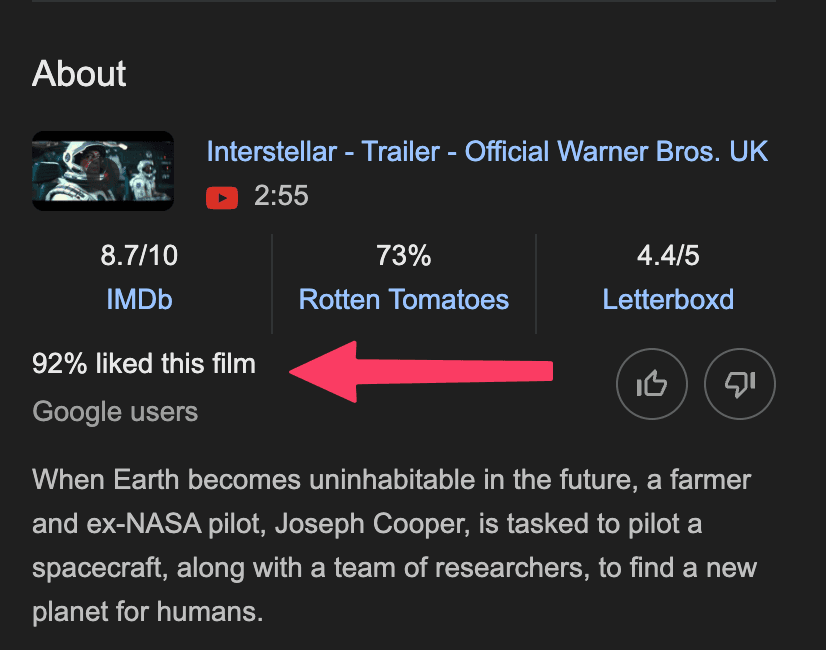Visit the Rotten Tomatoes link
The width and height of the screenshot is (826, 650).
click(404, 300)
